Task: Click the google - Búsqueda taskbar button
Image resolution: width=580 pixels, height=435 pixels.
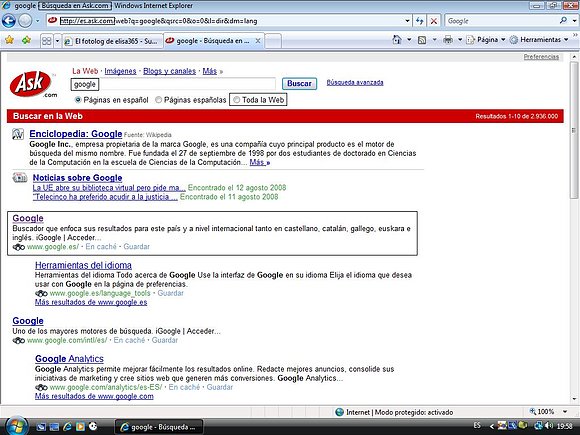Action: click(x=159, y=427)
